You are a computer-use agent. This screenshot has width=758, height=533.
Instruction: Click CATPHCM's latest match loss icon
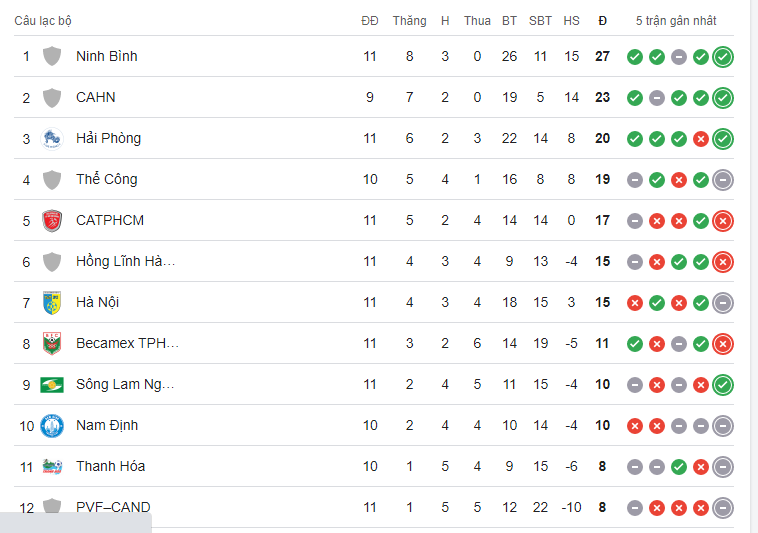(x=723, y=221)
